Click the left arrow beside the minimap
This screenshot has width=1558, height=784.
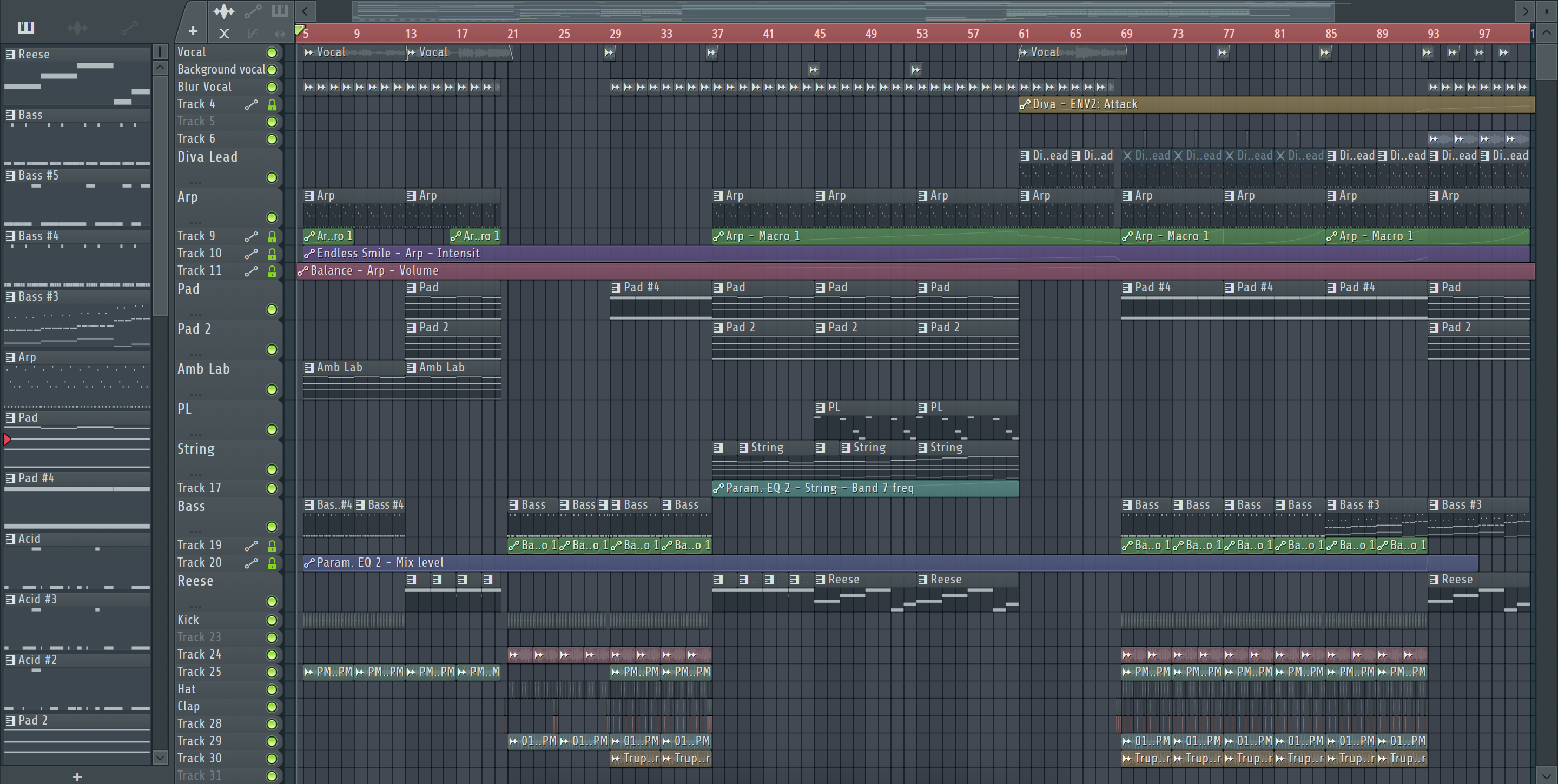[x=306, y=11]
